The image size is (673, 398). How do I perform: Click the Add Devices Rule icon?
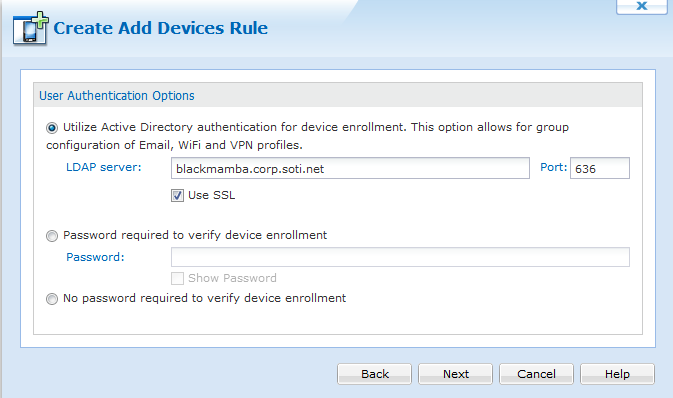pos(30,28)
